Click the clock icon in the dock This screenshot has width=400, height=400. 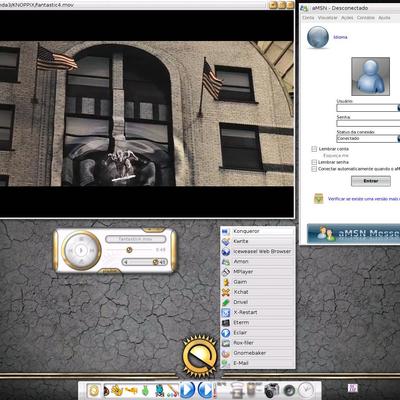306,390
